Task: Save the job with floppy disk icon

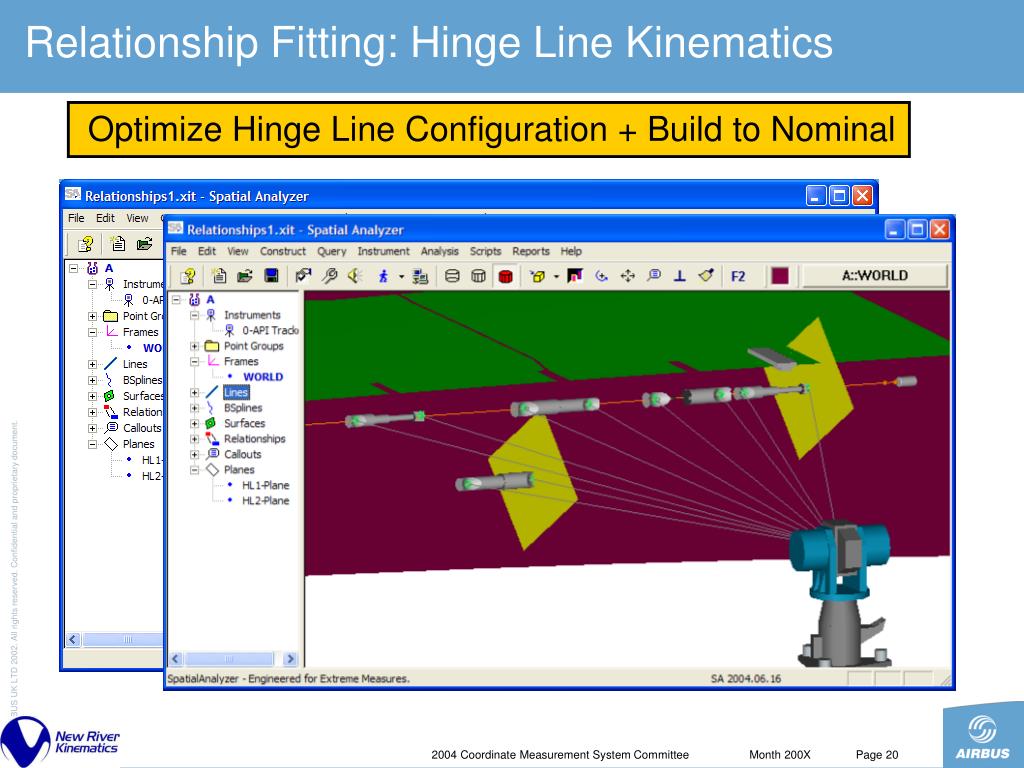Action: pos(271,276)
